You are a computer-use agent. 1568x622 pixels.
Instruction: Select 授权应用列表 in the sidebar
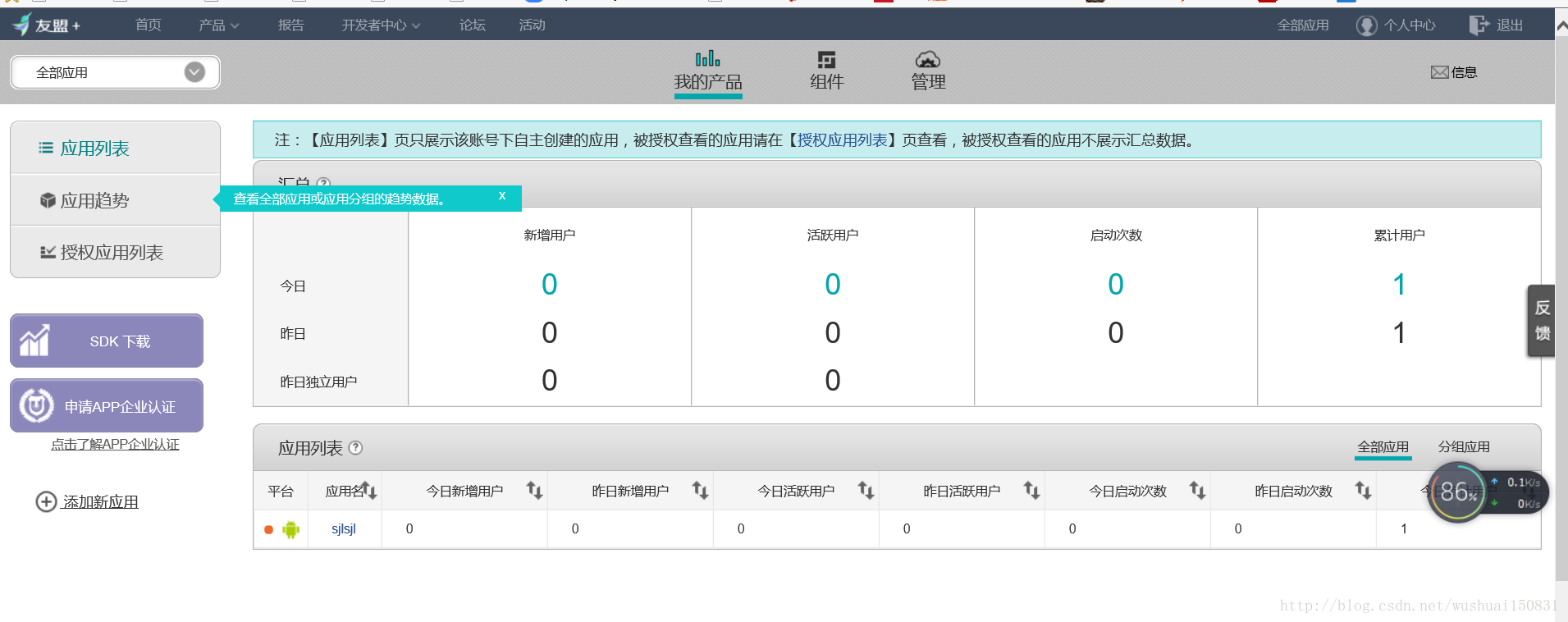pyautogui.click(x=115, y=252)
